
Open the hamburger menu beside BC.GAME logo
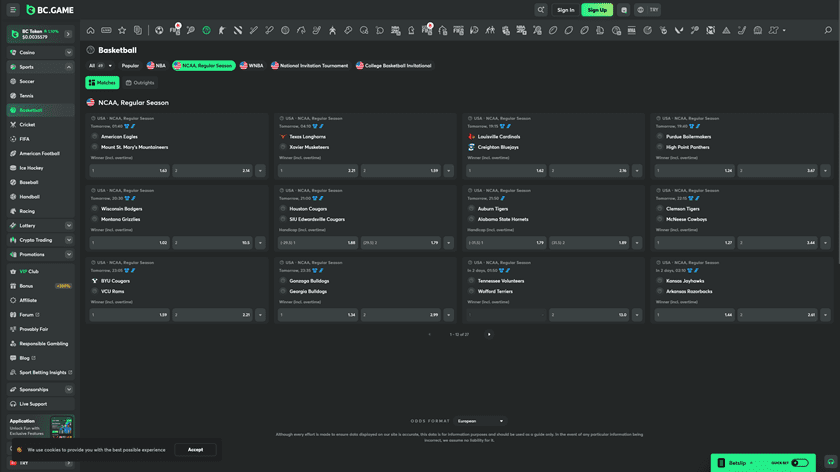click(x=13, y=10)
